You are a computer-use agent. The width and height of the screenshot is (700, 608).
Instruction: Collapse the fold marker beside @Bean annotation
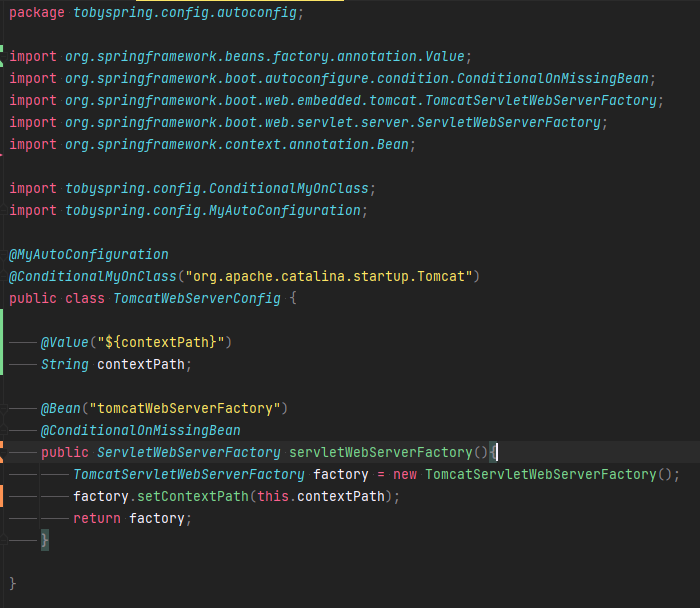point(3,408)
